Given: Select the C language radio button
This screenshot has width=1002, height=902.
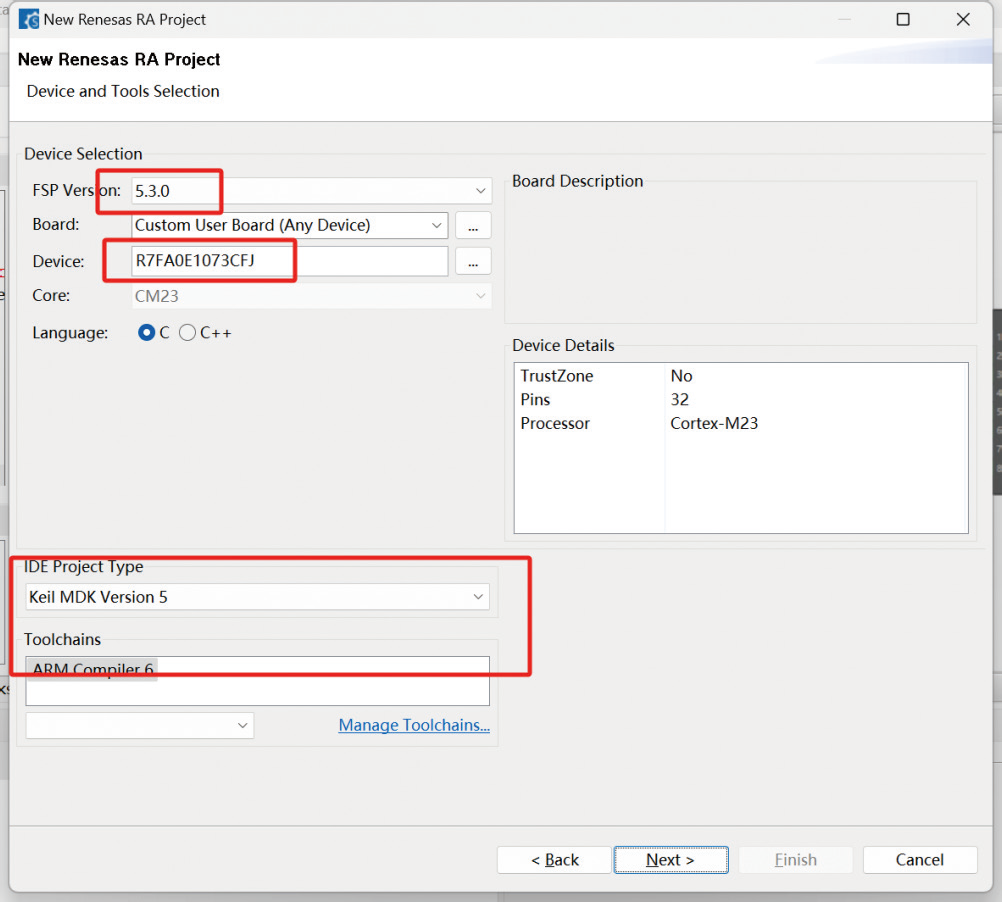Looking at the screenshot, I should tap(146, 333).
